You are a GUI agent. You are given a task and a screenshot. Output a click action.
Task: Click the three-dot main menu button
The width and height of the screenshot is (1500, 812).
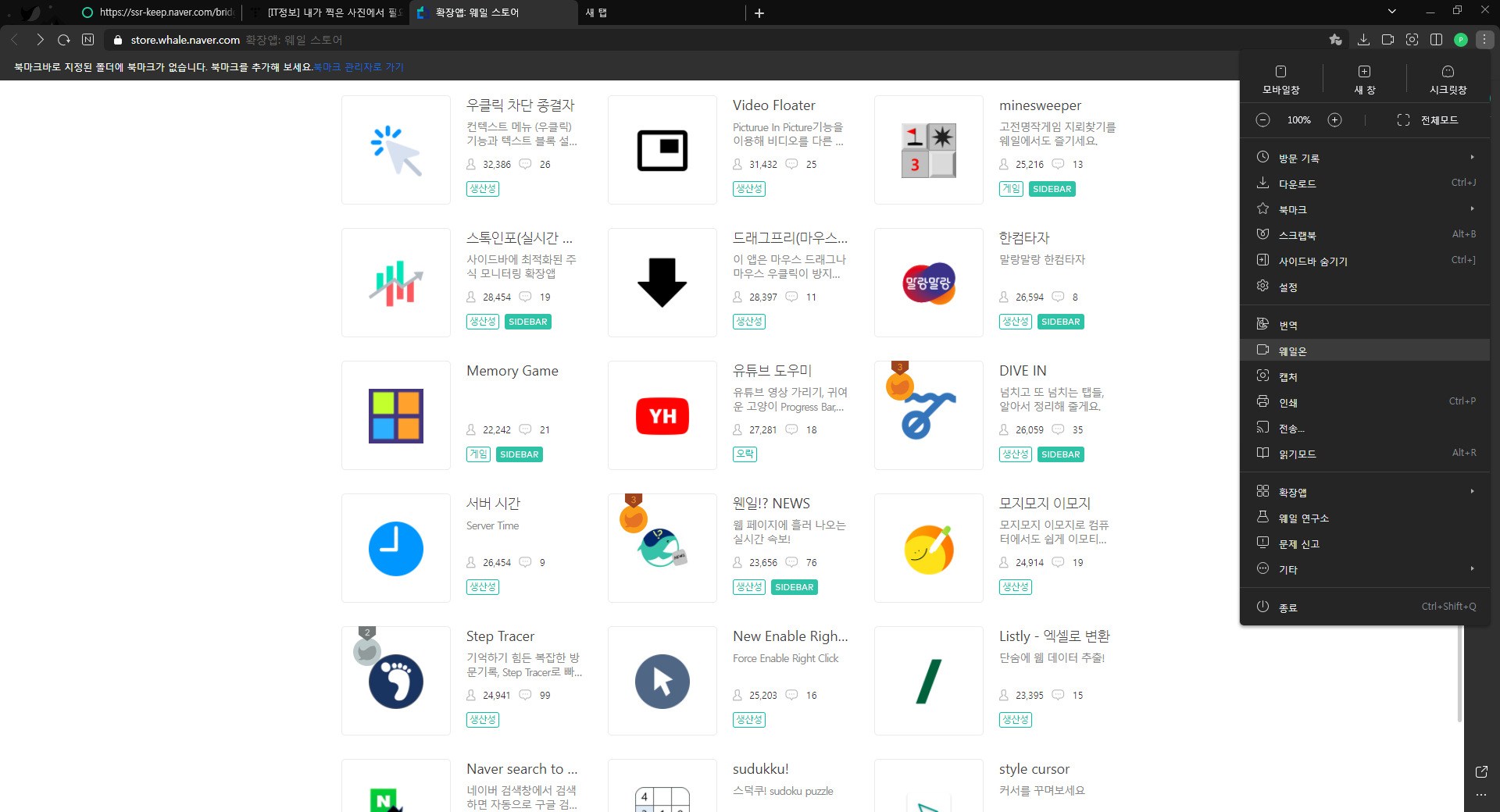coord(1484,40)
